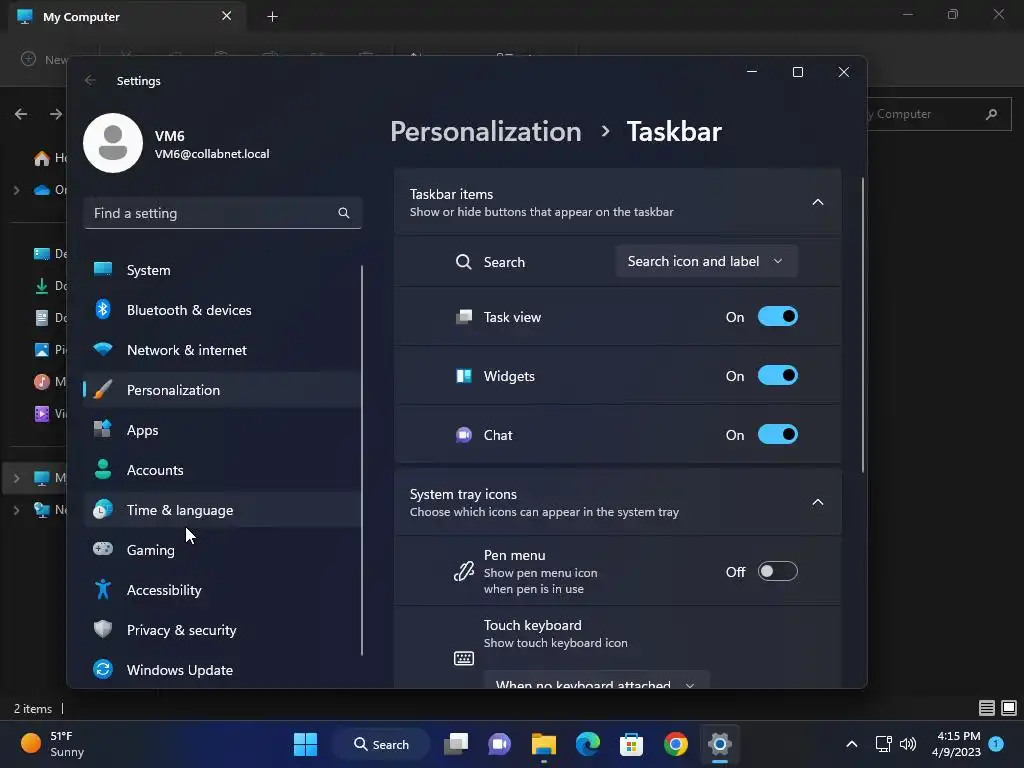Open Task View from the taskbar

click(456, 744)
